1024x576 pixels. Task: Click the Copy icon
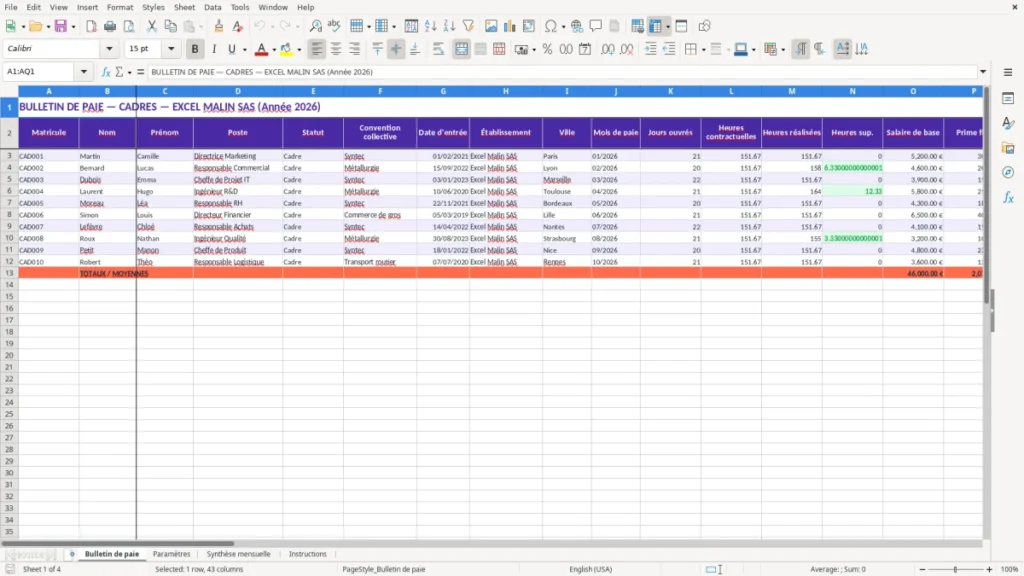(x=170, y=26)
